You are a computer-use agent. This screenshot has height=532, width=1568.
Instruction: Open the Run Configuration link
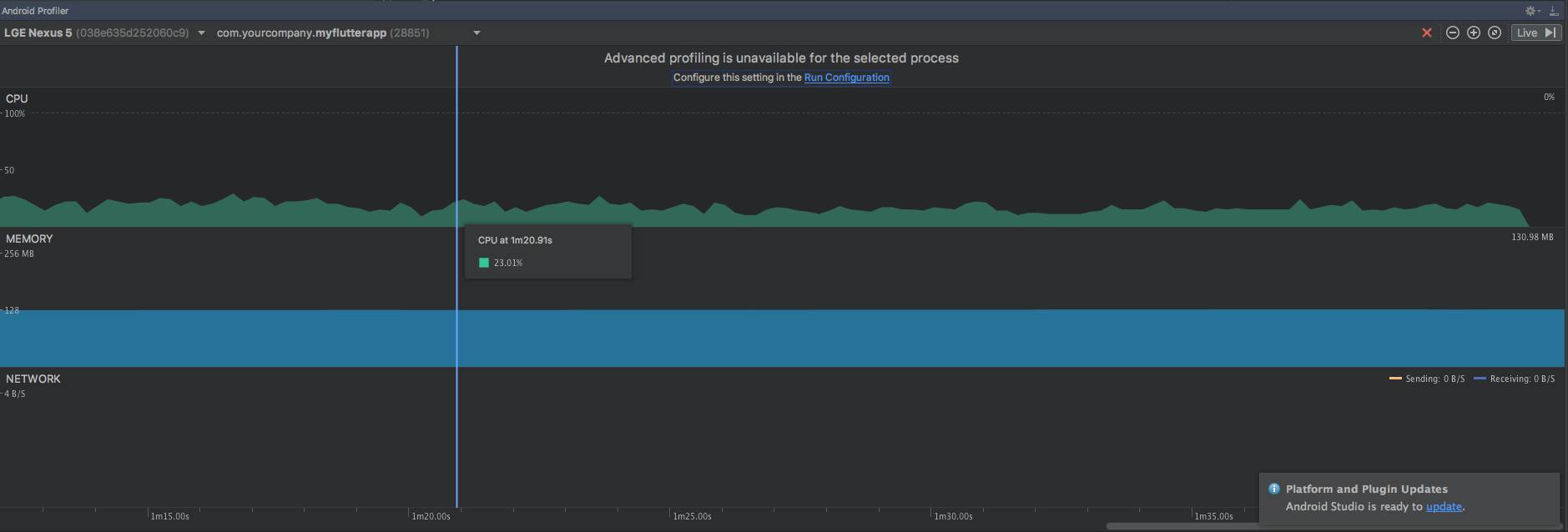tap(846, 78)
